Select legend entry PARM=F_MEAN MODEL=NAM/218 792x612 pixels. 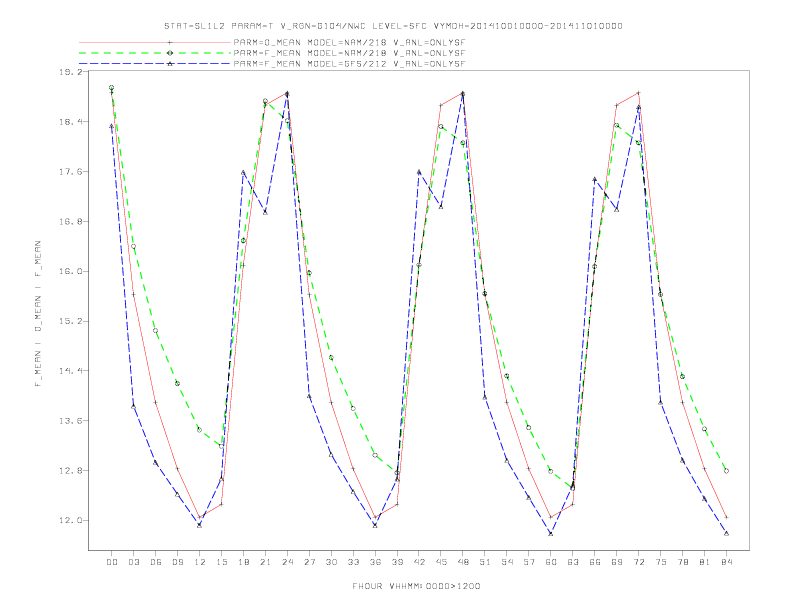(x=349, y=53)
